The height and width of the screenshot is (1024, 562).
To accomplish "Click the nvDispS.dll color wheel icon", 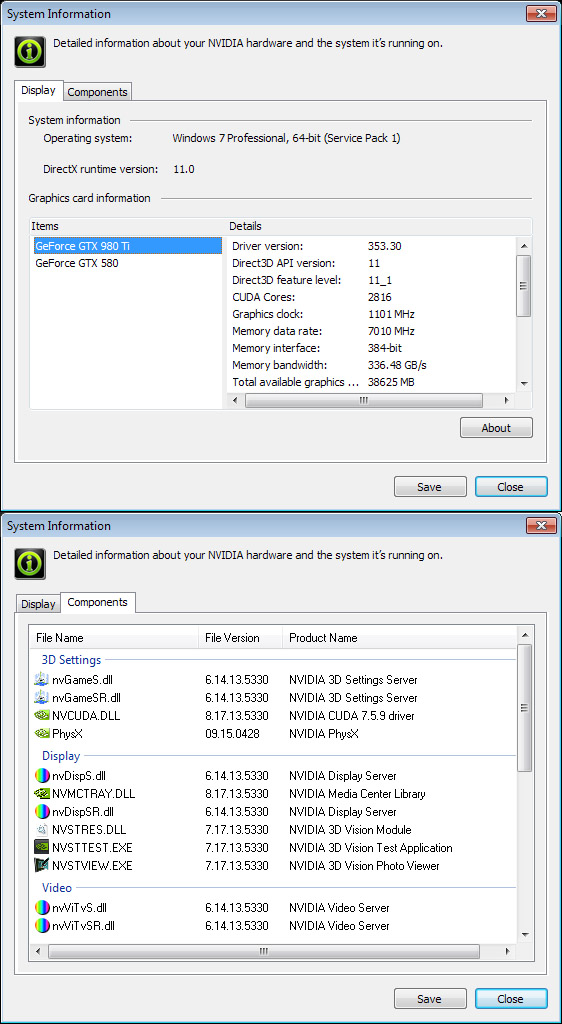I will click(x=42, y=776).
